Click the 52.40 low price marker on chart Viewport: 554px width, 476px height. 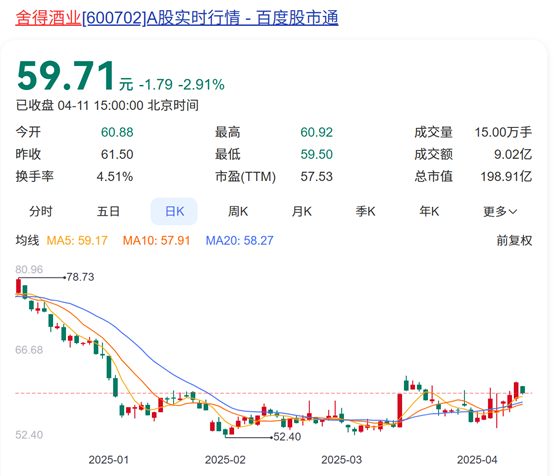tap(287, 437)
